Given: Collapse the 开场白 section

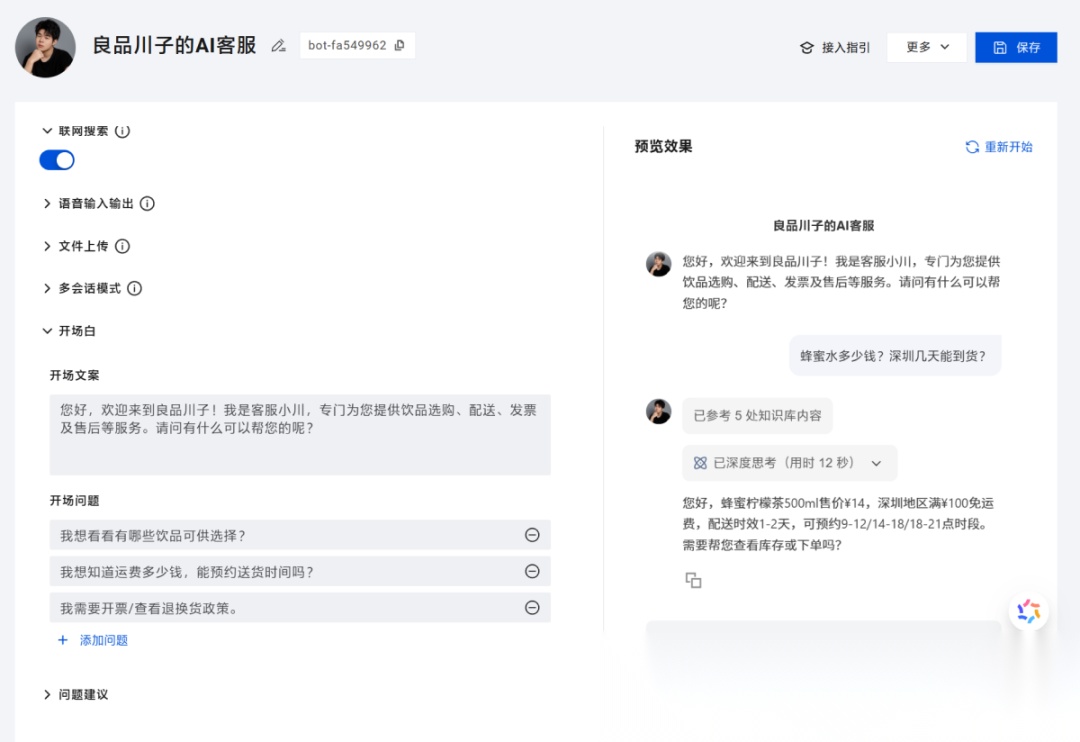Looking at the screenshot, I should pyautogui.click(x=47, y=331).
